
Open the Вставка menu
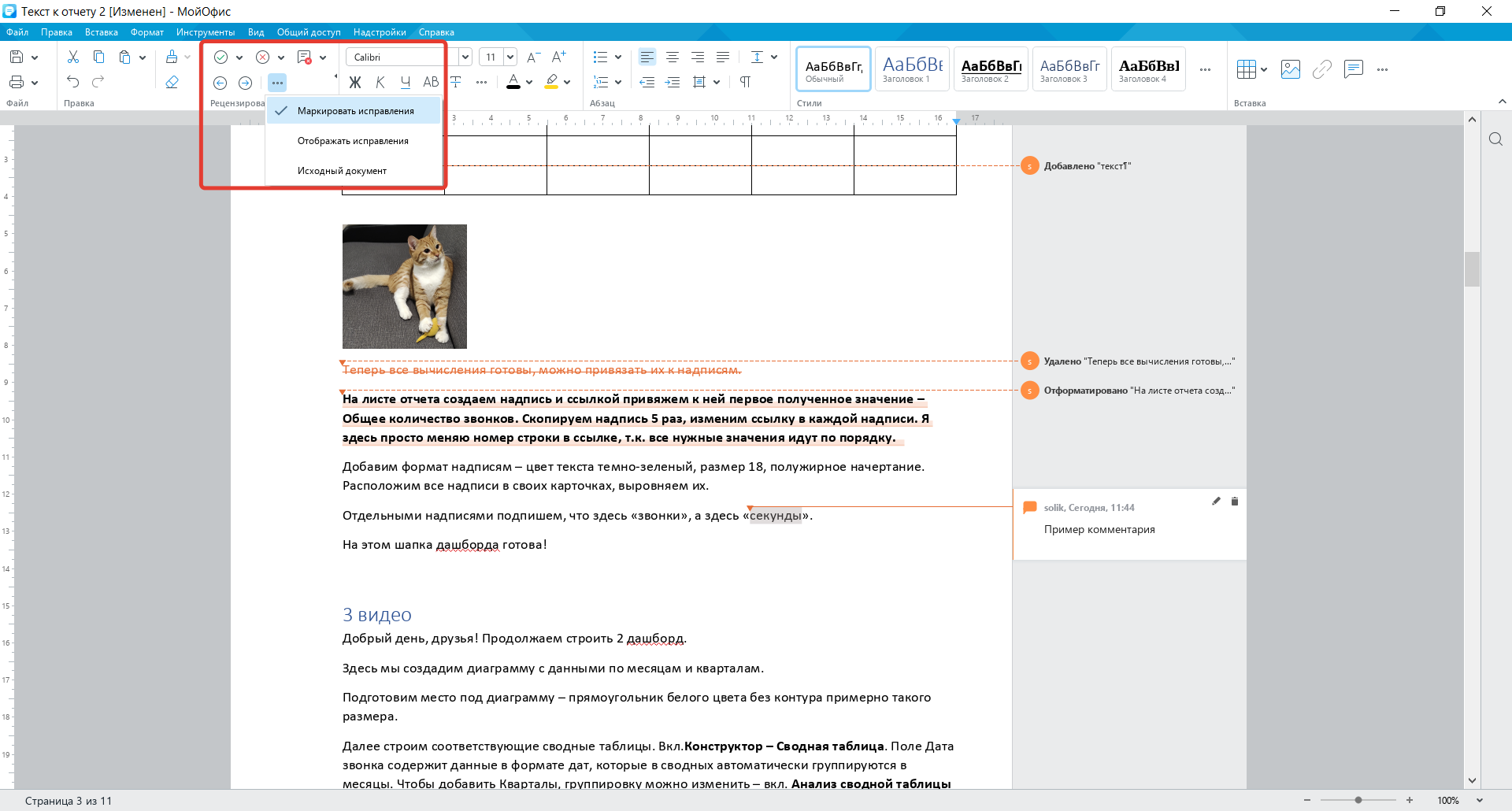tap(102, 32)
